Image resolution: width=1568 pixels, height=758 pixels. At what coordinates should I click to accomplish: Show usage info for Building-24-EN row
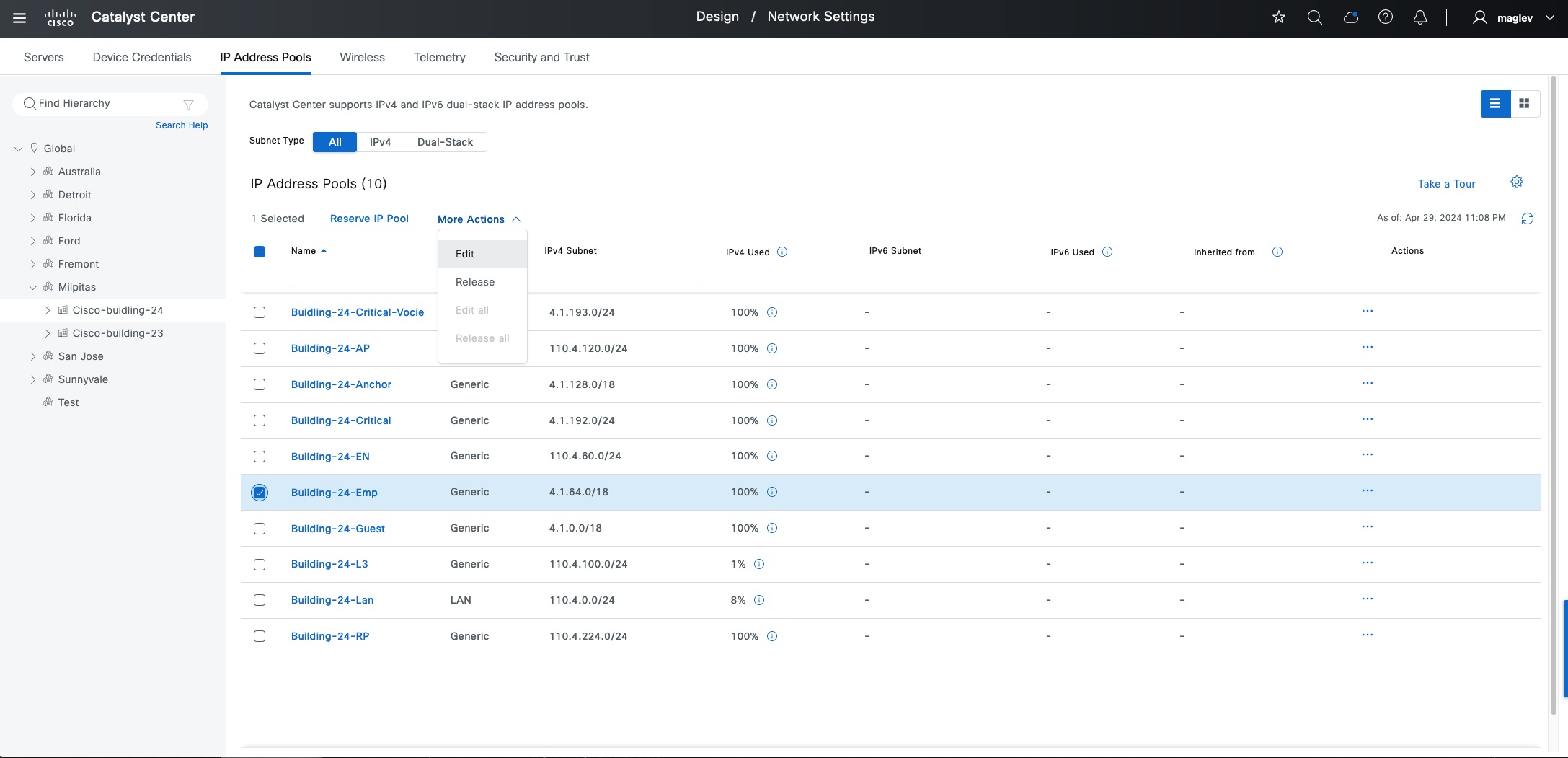(x=772, y=456)
